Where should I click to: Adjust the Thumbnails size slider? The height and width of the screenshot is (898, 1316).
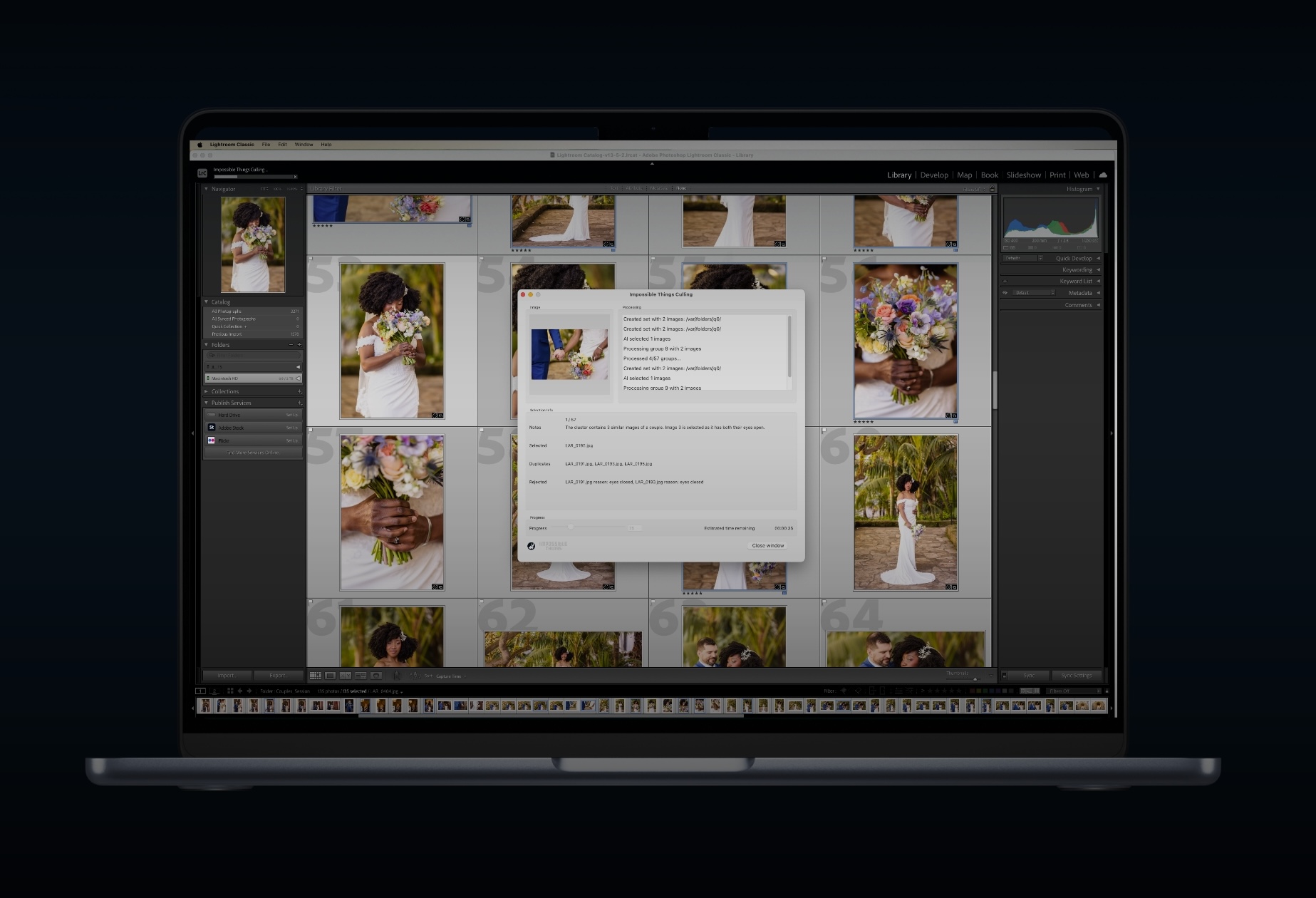pyautogui.click(x=975, y=678)
